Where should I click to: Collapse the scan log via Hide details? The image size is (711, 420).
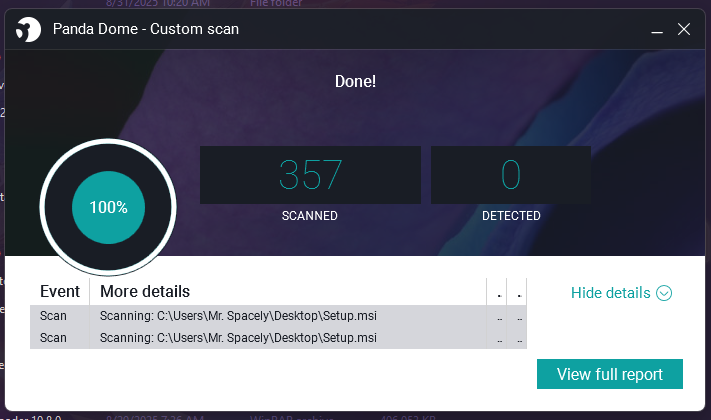click(621, 293)
